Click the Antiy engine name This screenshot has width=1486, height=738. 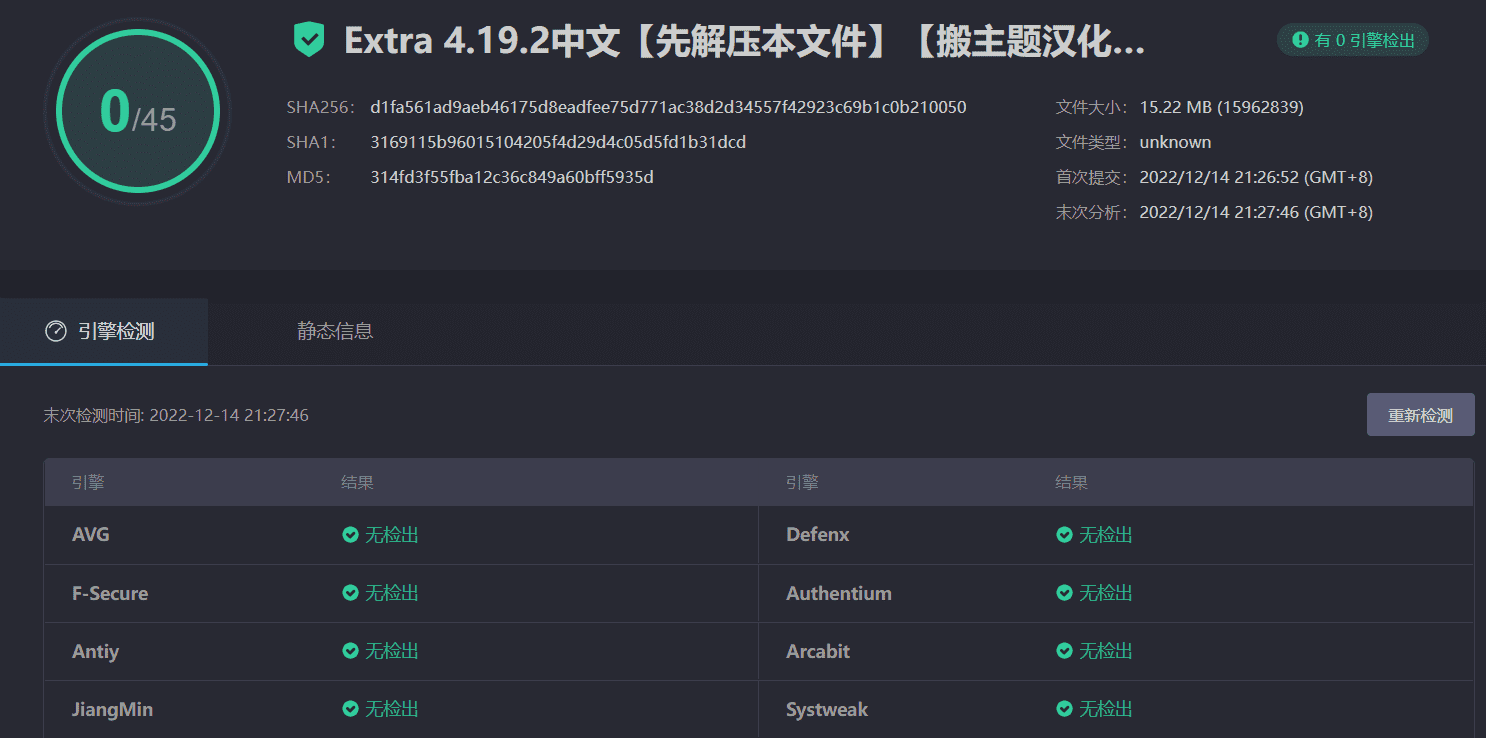coord(96,651)
